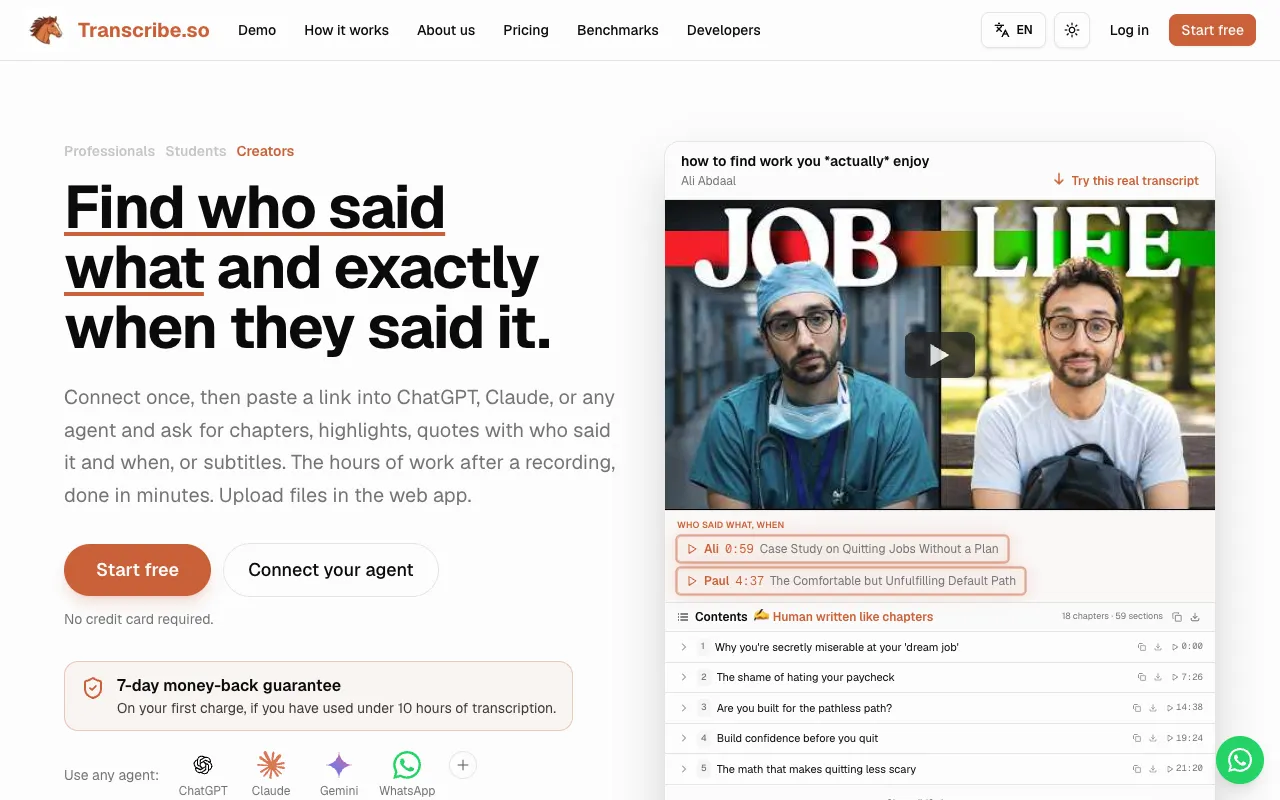Open Benchmarks in the navigation
Screen dimensions: 1280x800
click(618, 30)
